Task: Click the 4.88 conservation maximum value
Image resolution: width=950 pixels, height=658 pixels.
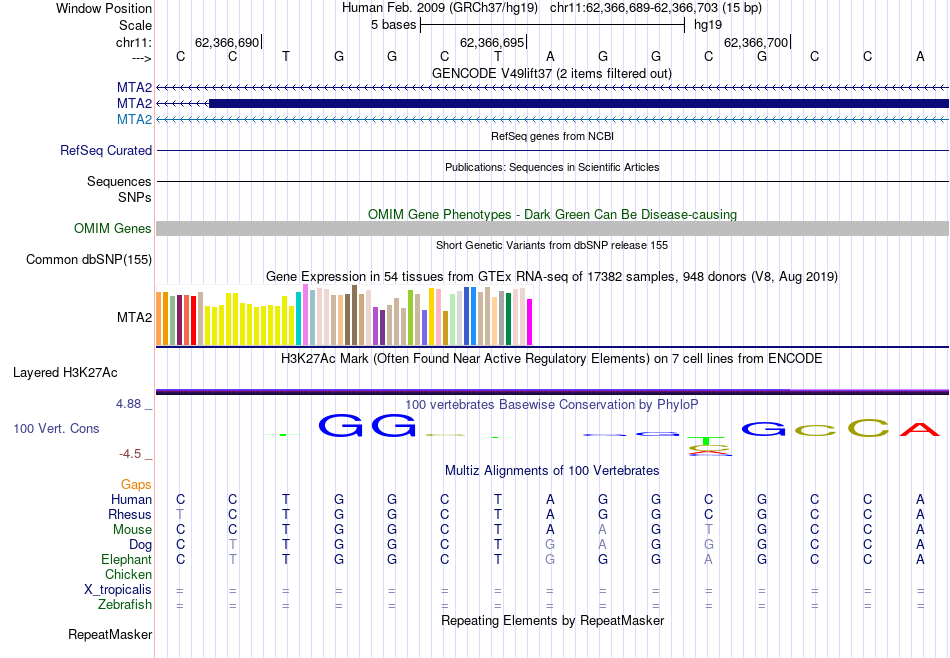Action: 128,404
